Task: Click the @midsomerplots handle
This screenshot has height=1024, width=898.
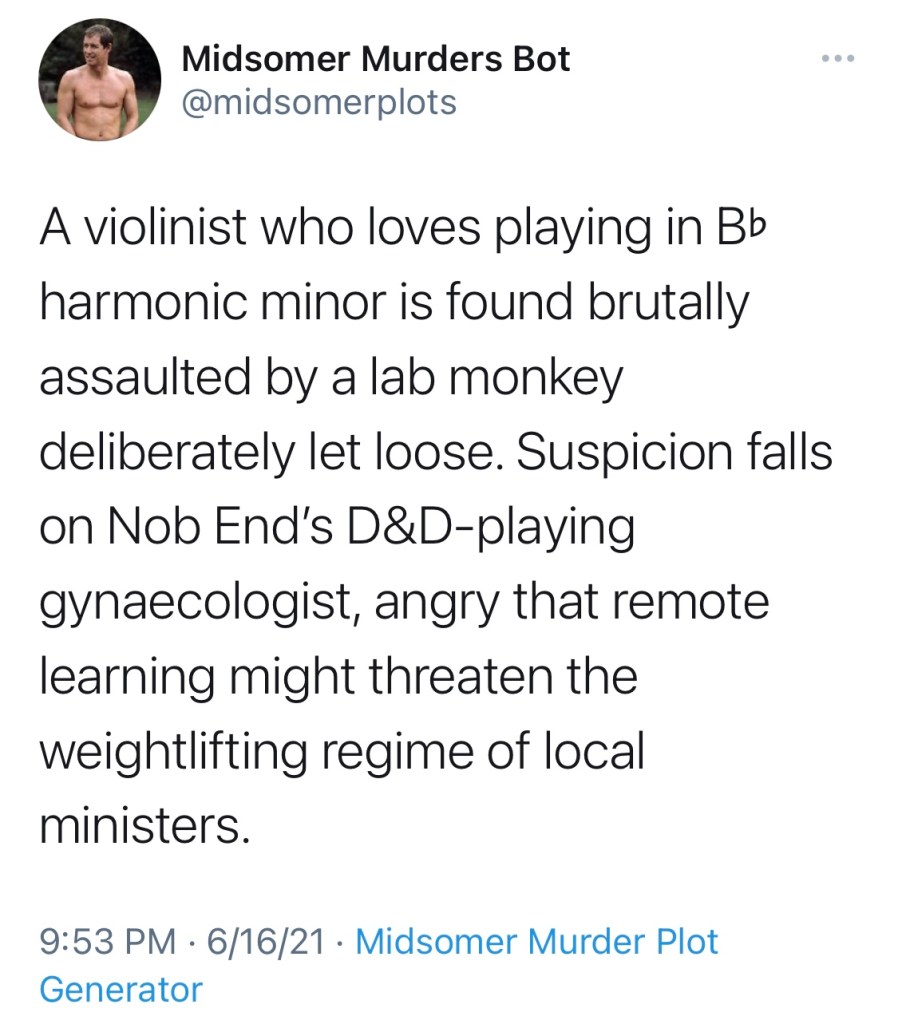Action: coord(318,102)
